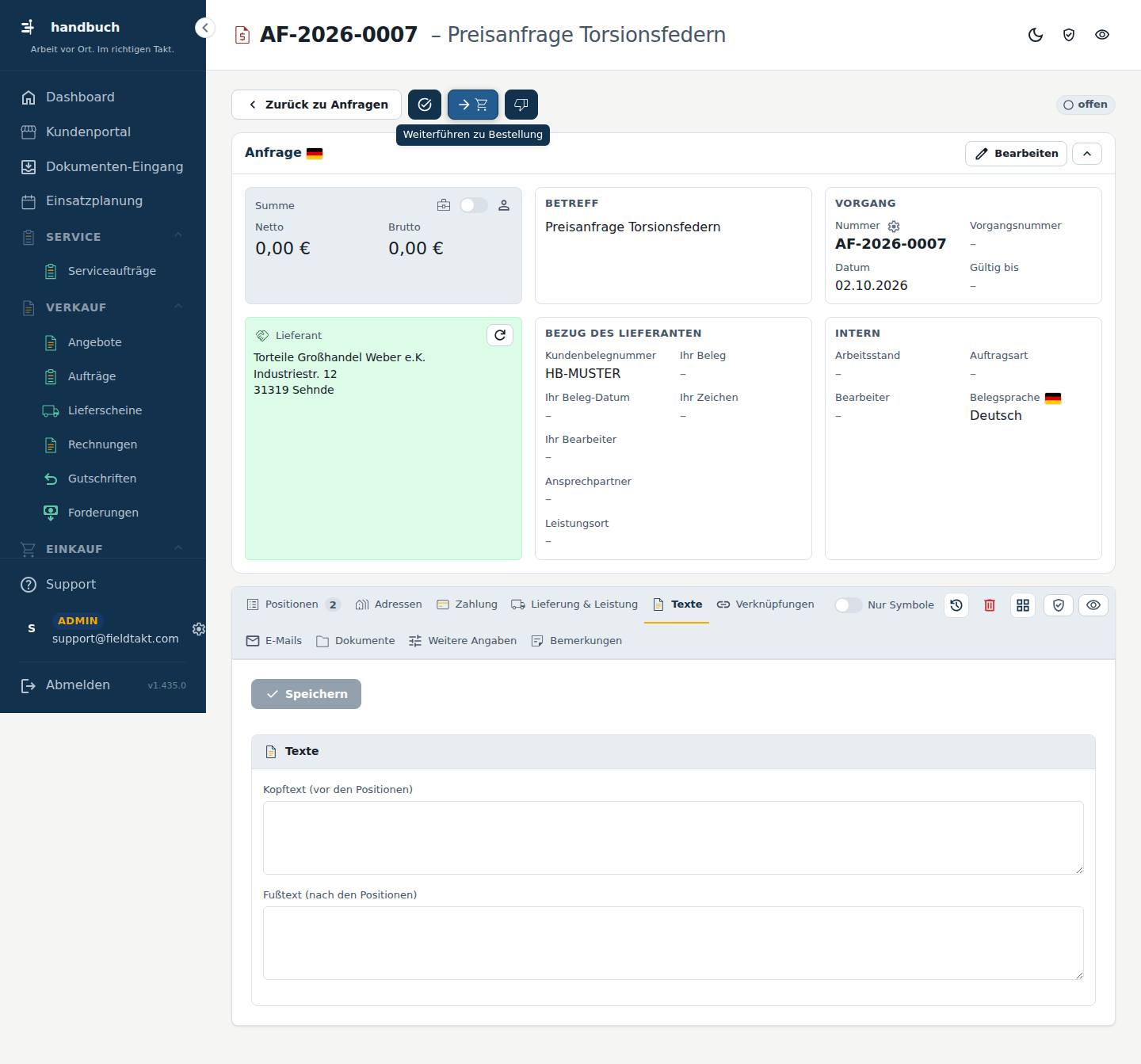
Task: Click the Bearbeiten button
Action: pos(1016,154)
